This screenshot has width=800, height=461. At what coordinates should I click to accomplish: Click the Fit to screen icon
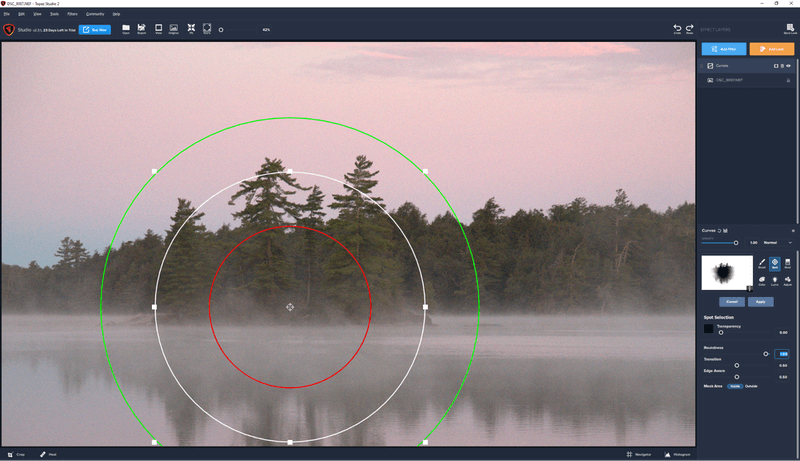[x=191, y=29]
